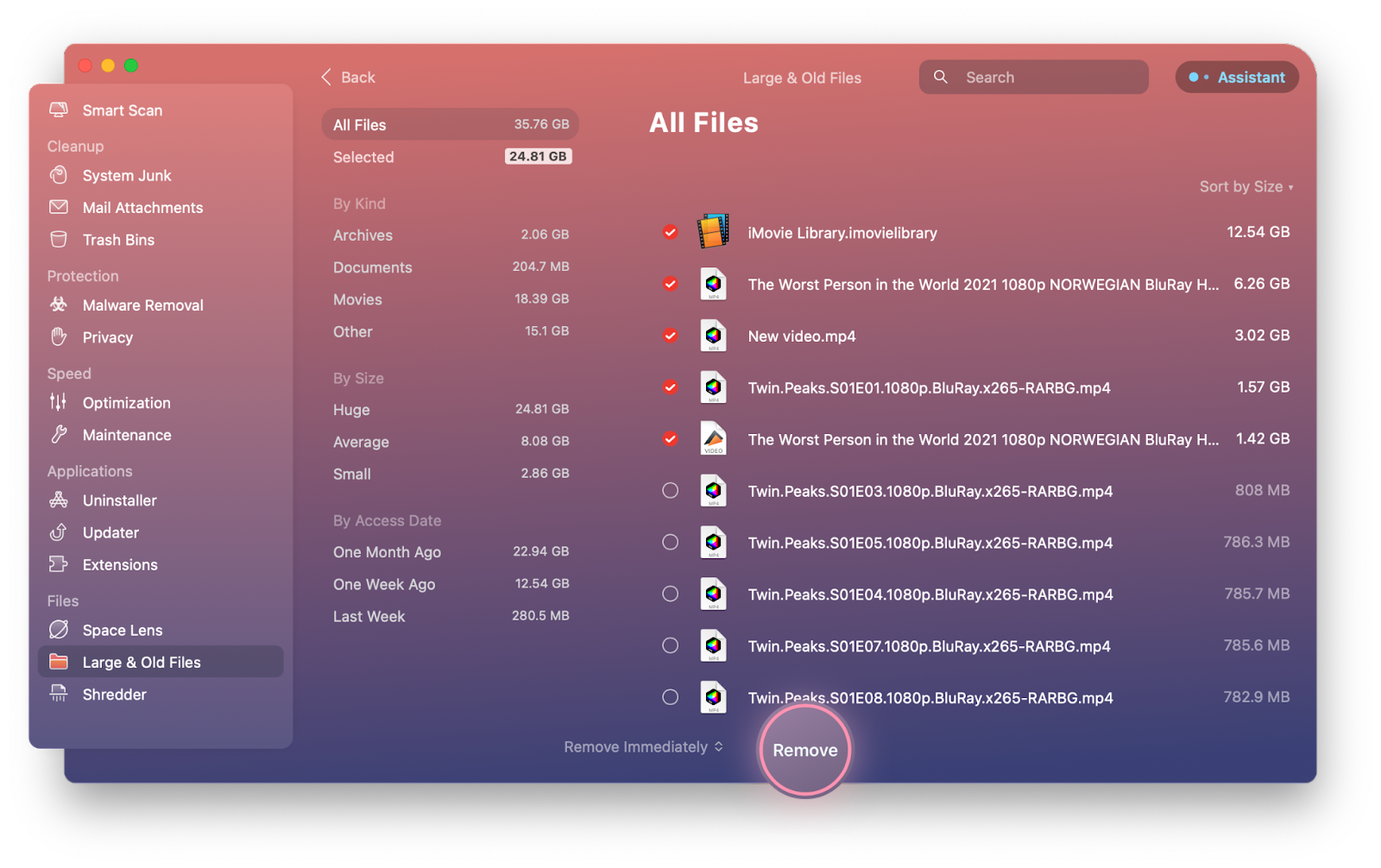This screenshot has width=1381, height=868.
Task: Filter by Huge size
Action: pos(450,410)
